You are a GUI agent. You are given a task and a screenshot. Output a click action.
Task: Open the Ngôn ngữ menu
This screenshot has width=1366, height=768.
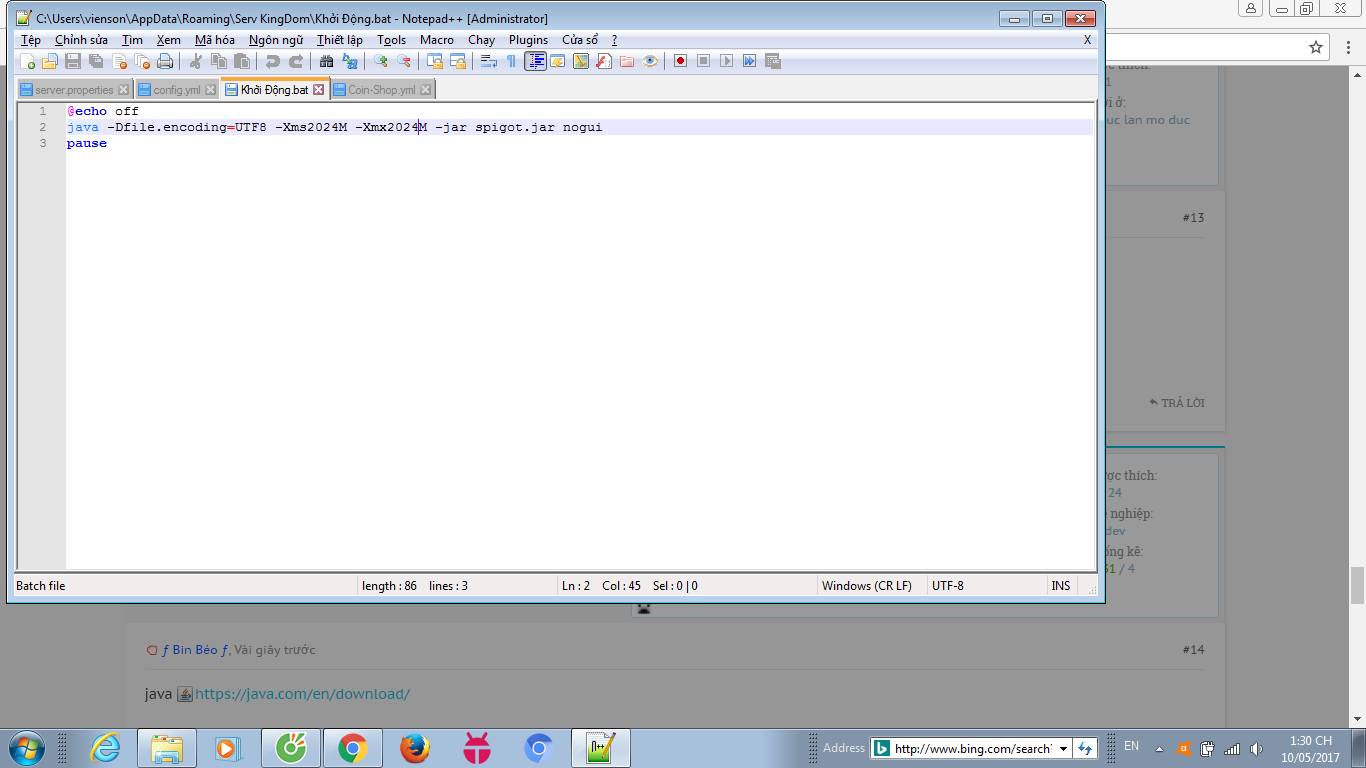tap(276, 40)
